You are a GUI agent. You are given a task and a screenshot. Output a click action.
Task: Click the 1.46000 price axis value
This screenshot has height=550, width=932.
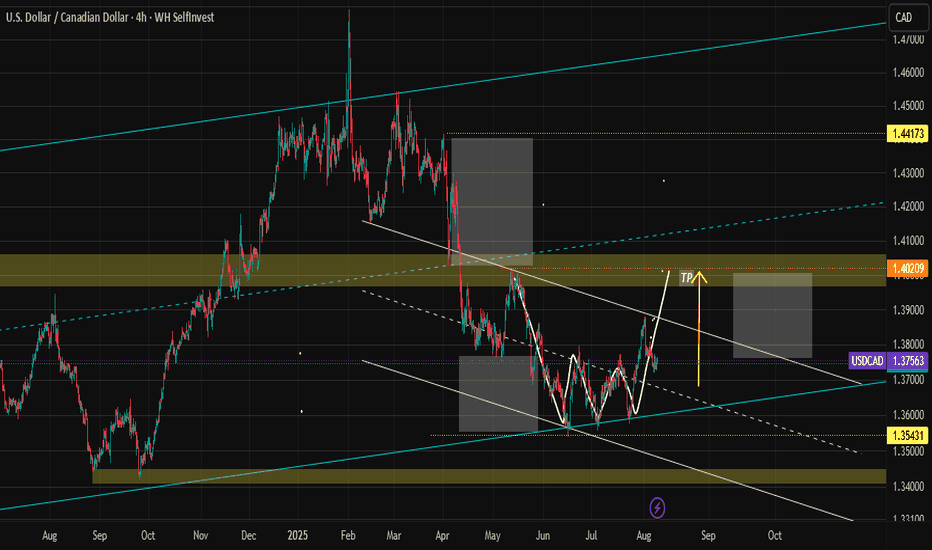point(908,73)
